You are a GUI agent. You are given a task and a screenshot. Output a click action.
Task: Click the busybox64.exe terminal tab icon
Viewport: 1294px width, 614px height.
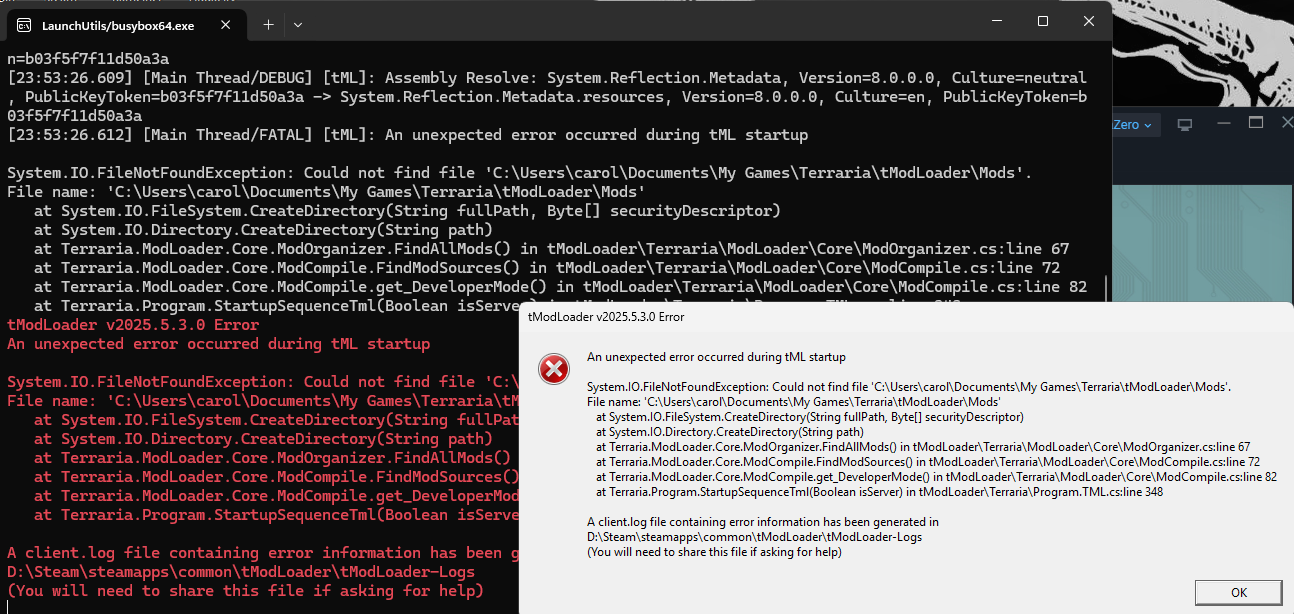[25, 23]
